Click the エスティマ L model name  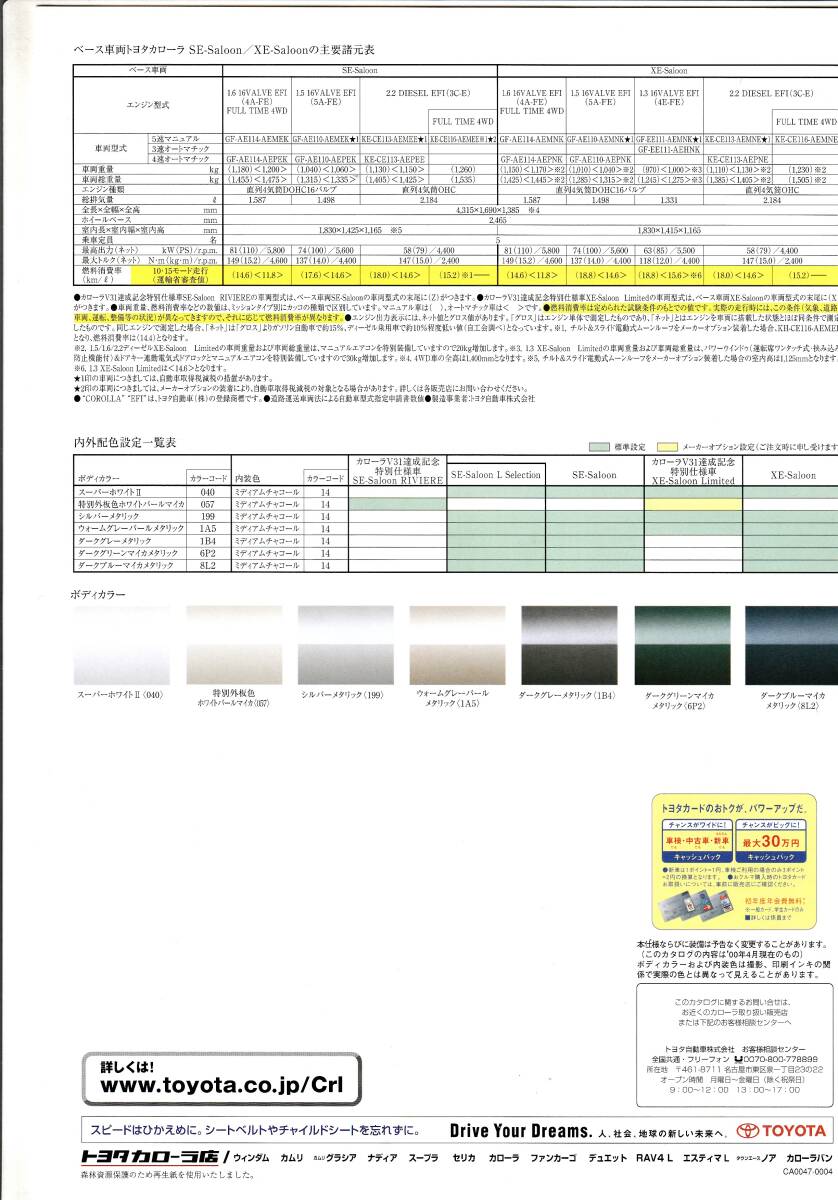[706, 1157]
